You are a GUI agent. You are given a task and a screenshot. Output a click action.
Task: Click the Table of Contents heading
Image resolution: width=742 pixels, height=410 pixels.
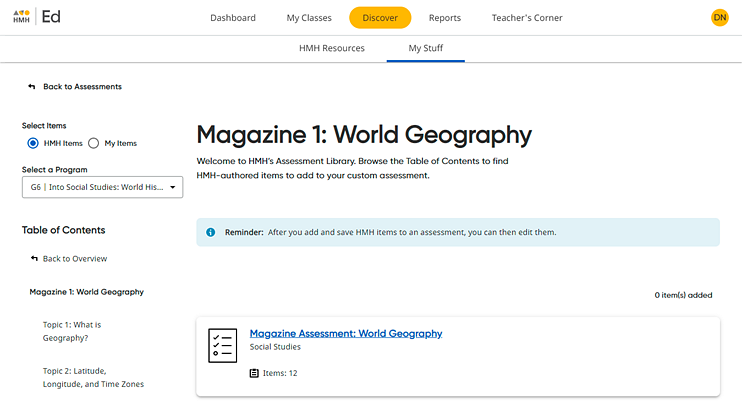click(63, 230)
